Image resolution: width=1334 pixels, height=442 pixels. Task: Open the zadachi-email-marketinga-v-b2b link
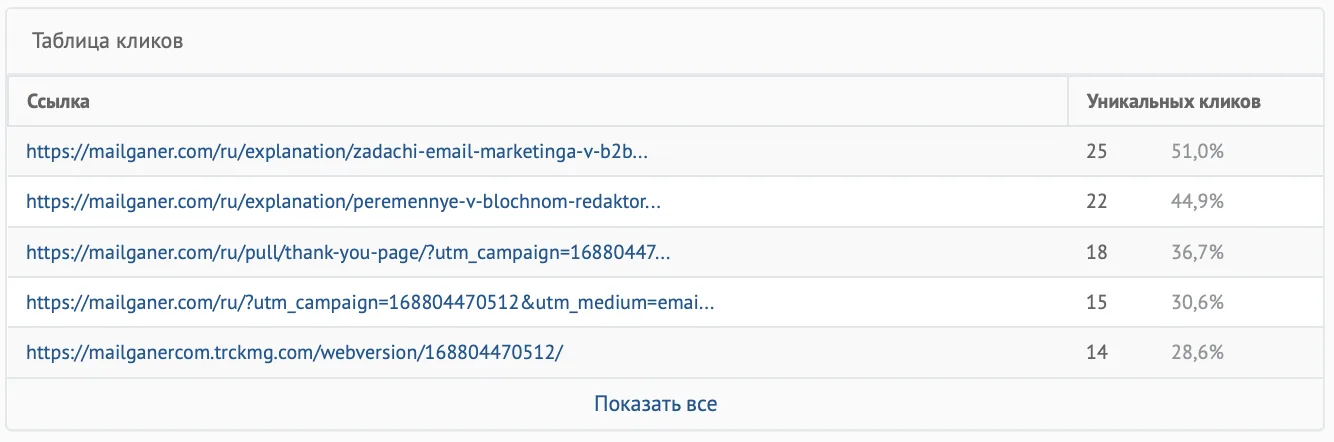(338, 152)
